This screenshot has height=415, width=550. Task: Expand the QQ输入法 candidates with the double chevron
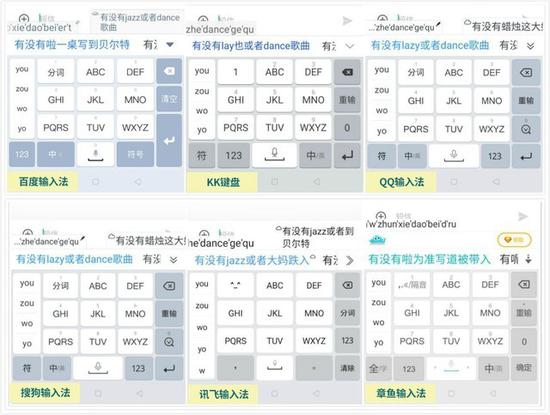530,46
